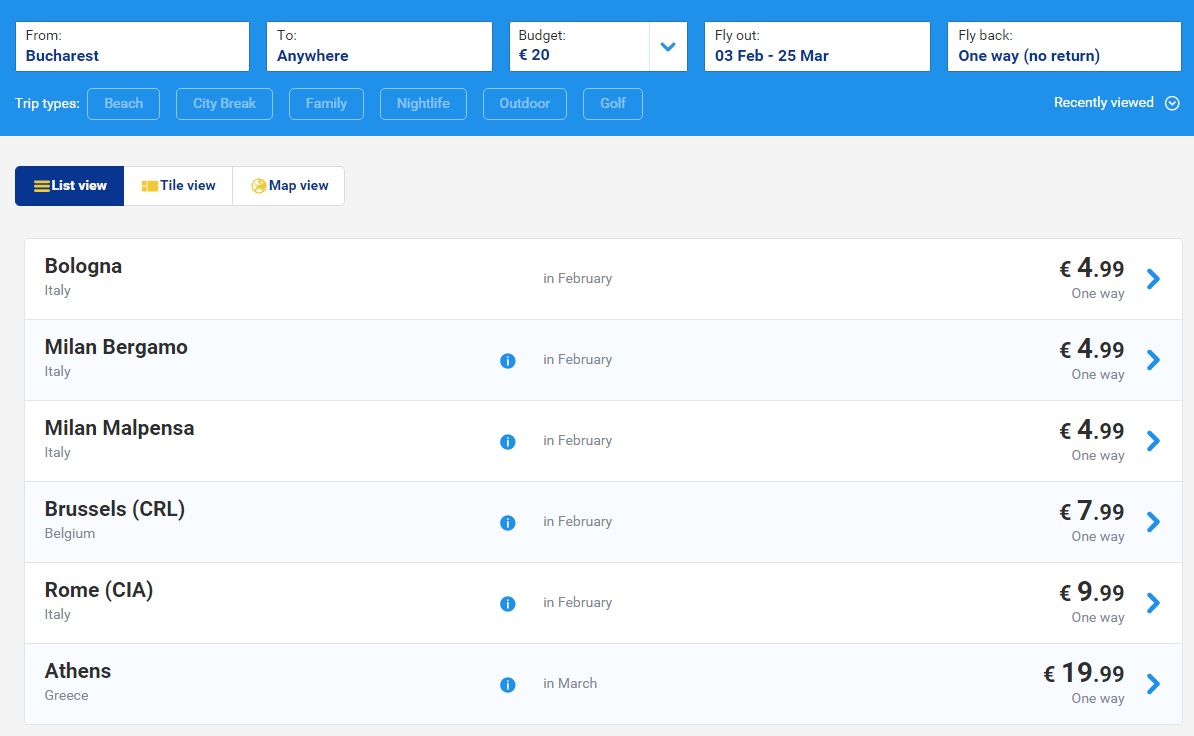1194x736 pixels.
Task: Click the arrow icon on Brussels row
Action: click(1153, 522)
